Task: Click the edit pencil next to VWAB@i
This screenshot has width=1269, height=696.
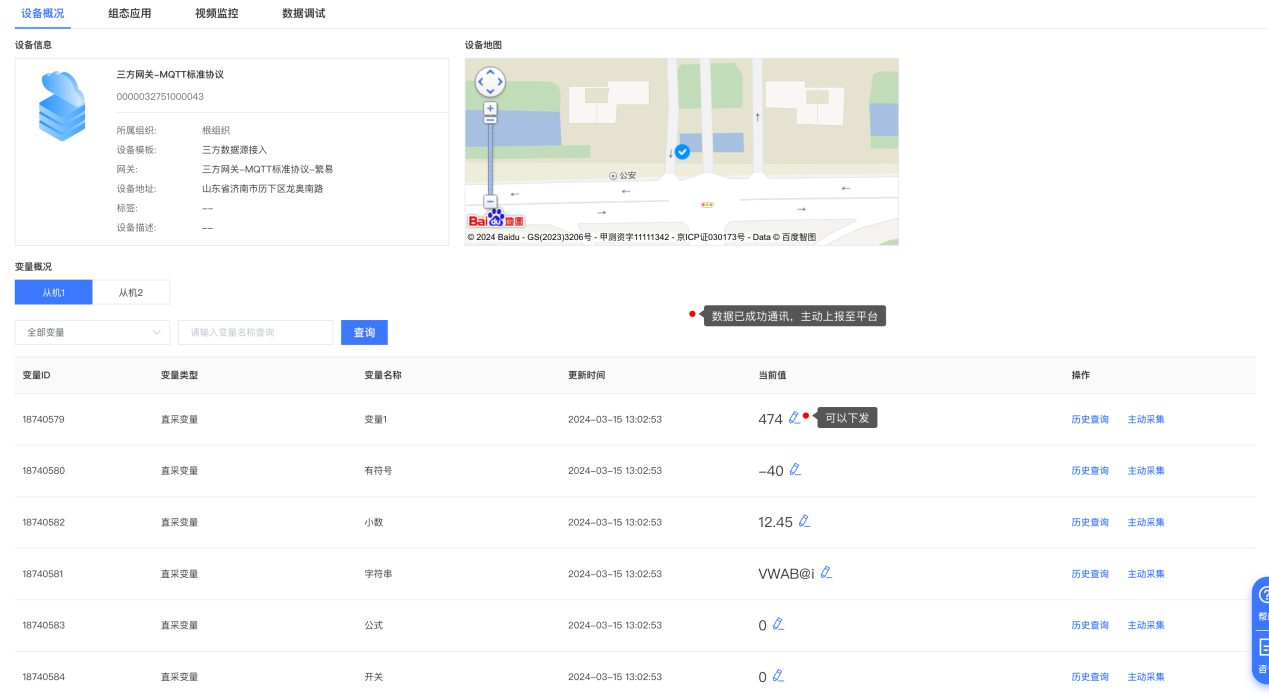Action: [826, 573]
